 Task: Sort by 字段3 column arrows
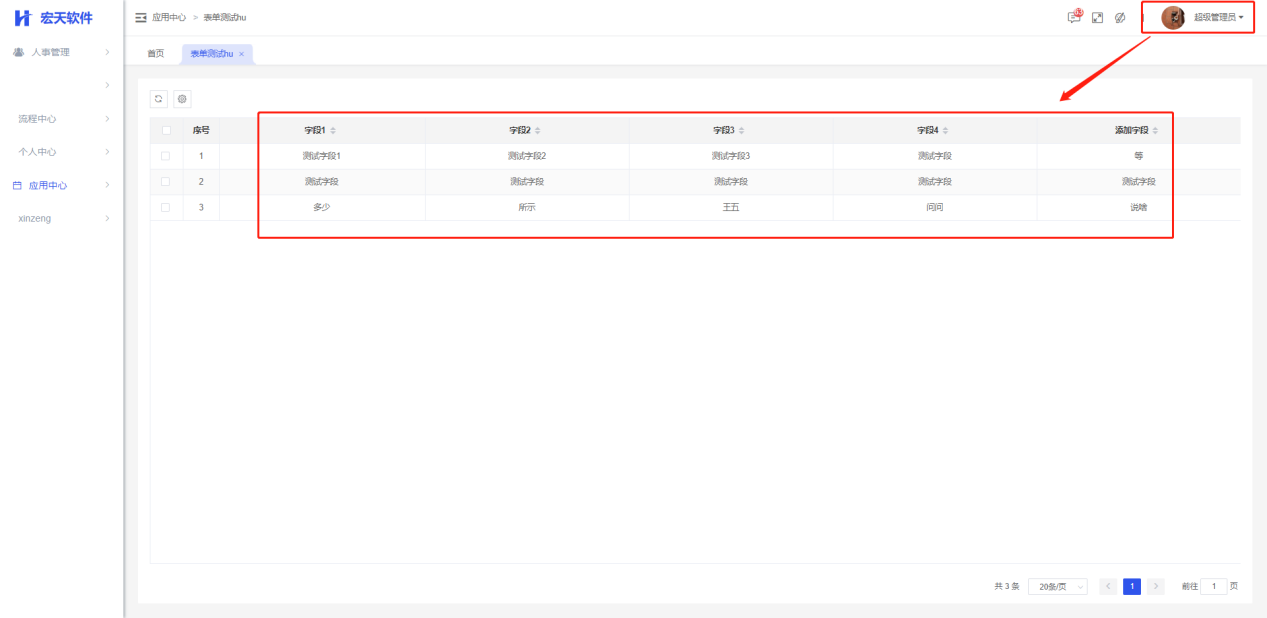tap(742, 131)
